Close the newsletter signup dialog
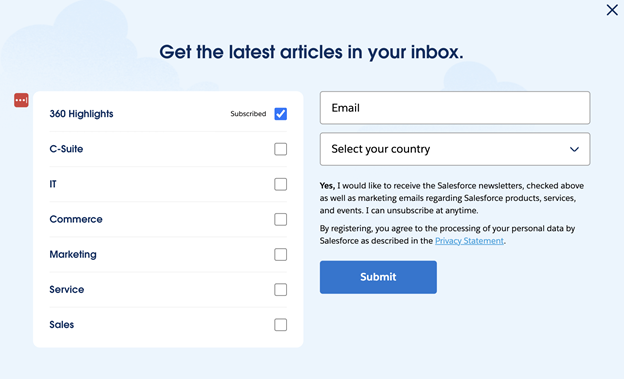The height and width of the screenshot is (379, 624). click(612, 10)
